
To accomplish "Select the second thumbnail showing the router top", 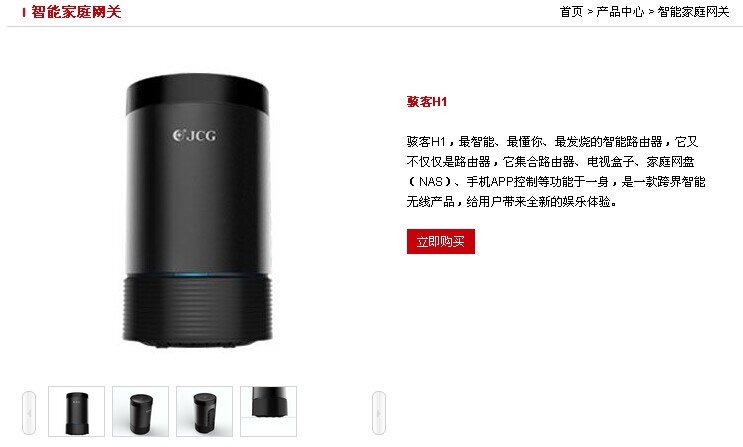I will point(140,411).
